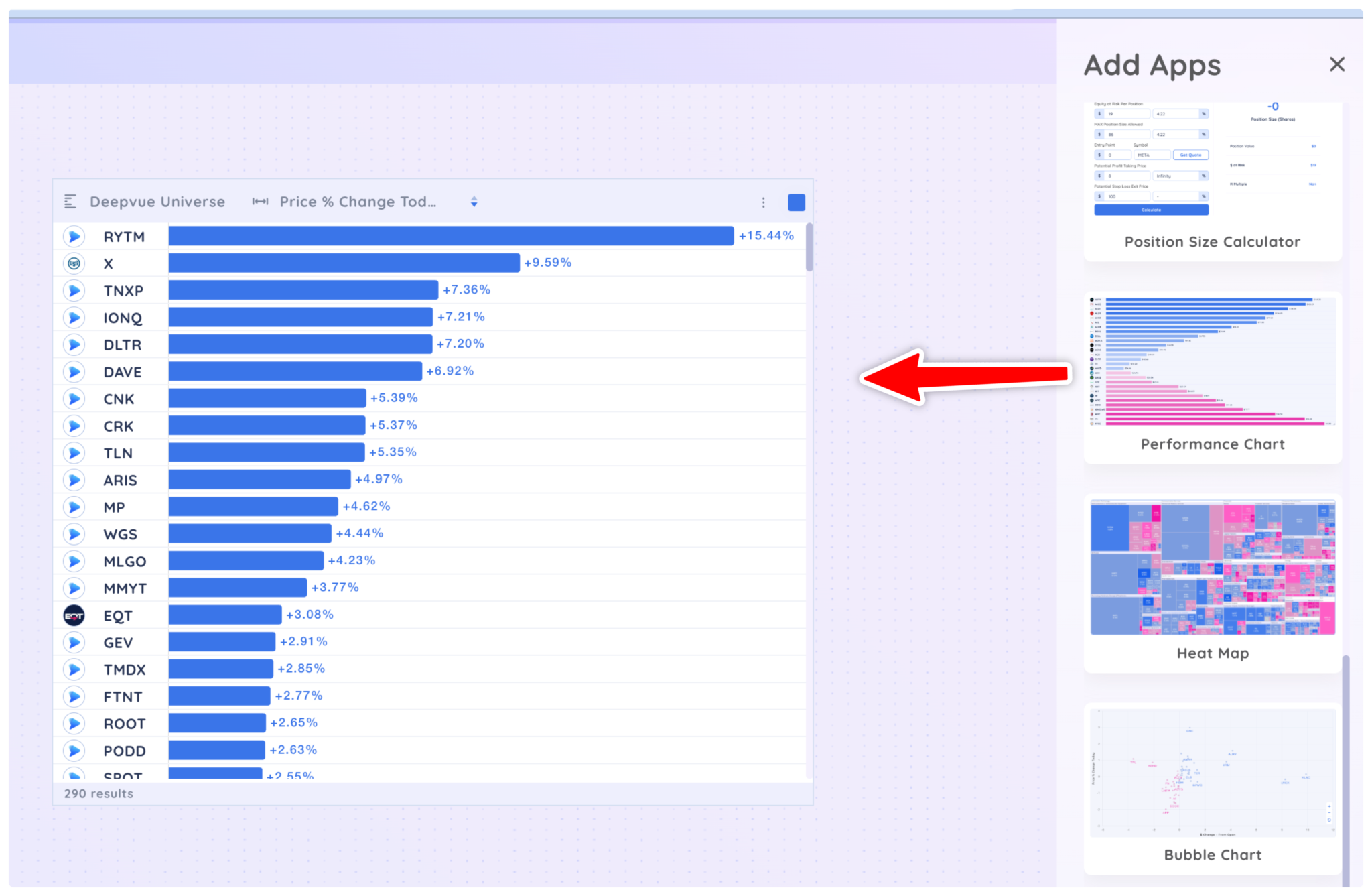Click the dollar sign prefix on Entry Point field
The image size is (1372, 896).
click(x=1099, y=155)
